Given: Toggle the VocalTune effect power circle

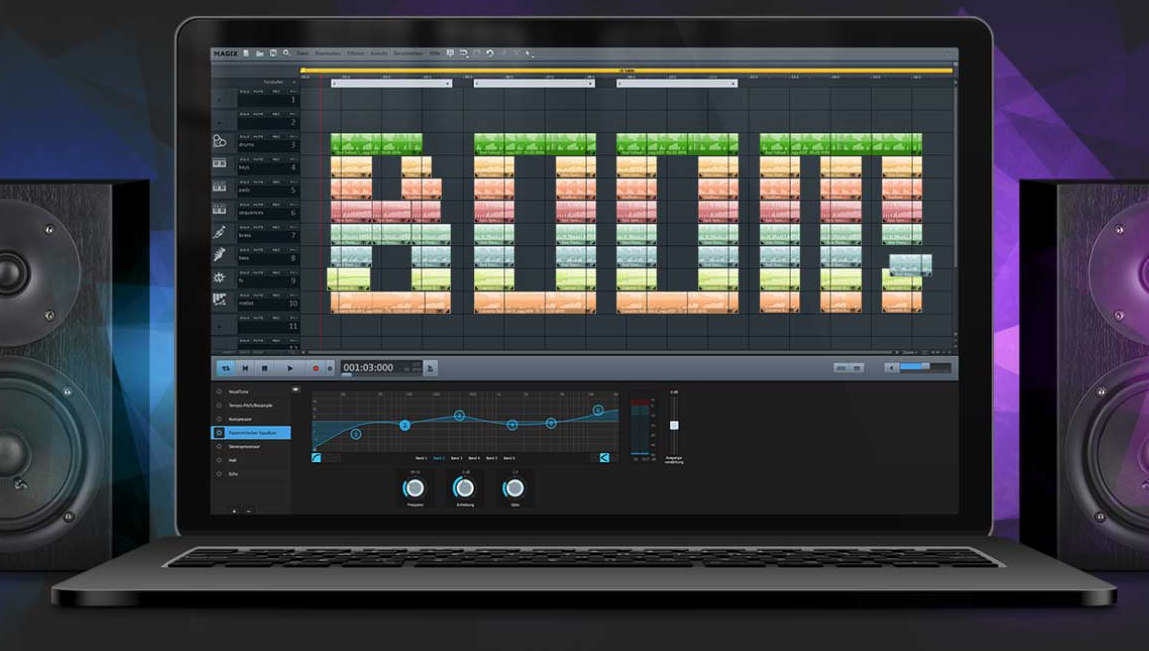Looking at the screenshot, I should click(219, 392).
